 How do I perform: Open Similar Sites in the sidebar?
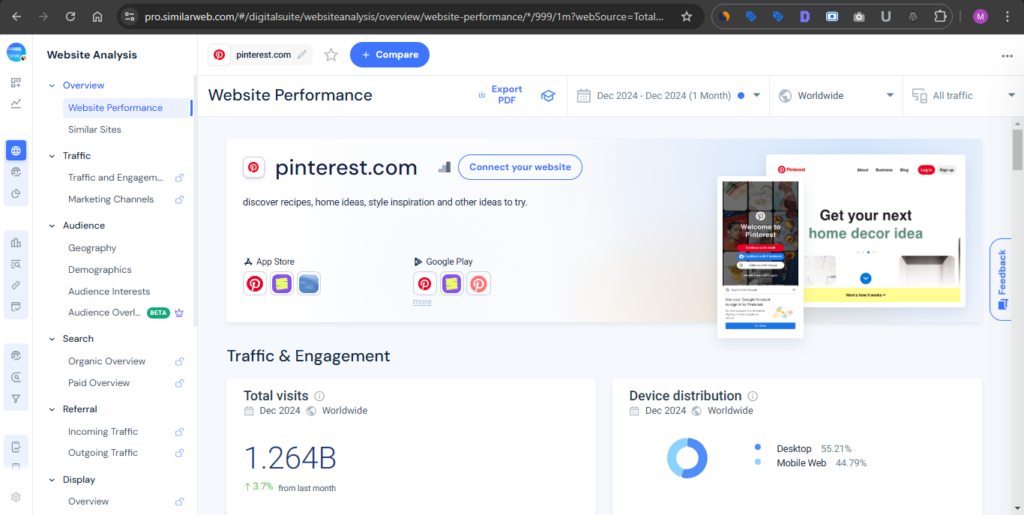click(x=95, y=129)
